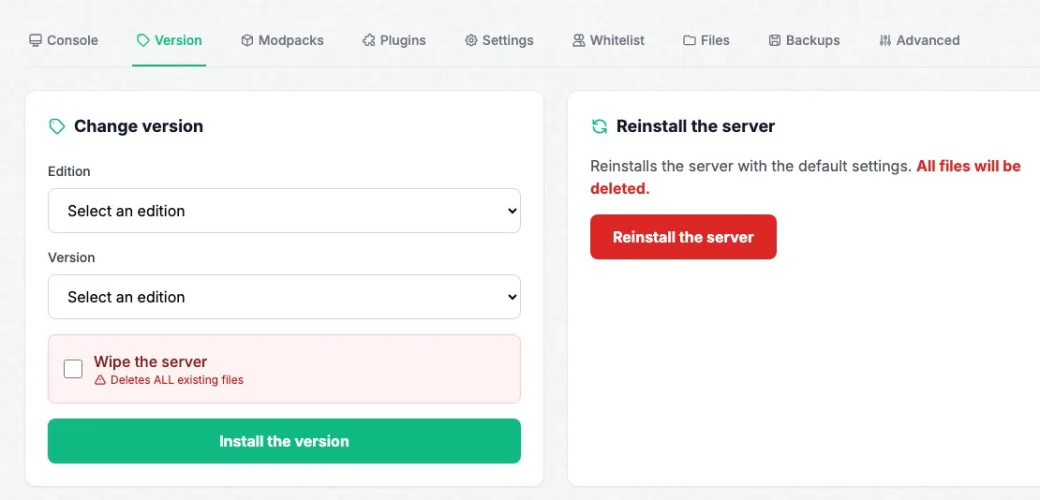Switch to the Console tab
This screenshot has height=500, width=1040.
click(64, 40)
